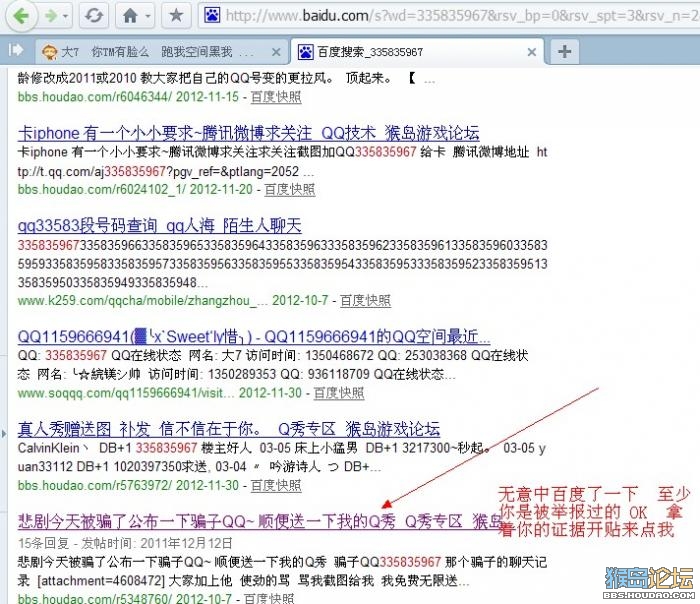Open 百度快照 for bbs.houdao.com/r6024102_1 result

(x=290, y=189)
